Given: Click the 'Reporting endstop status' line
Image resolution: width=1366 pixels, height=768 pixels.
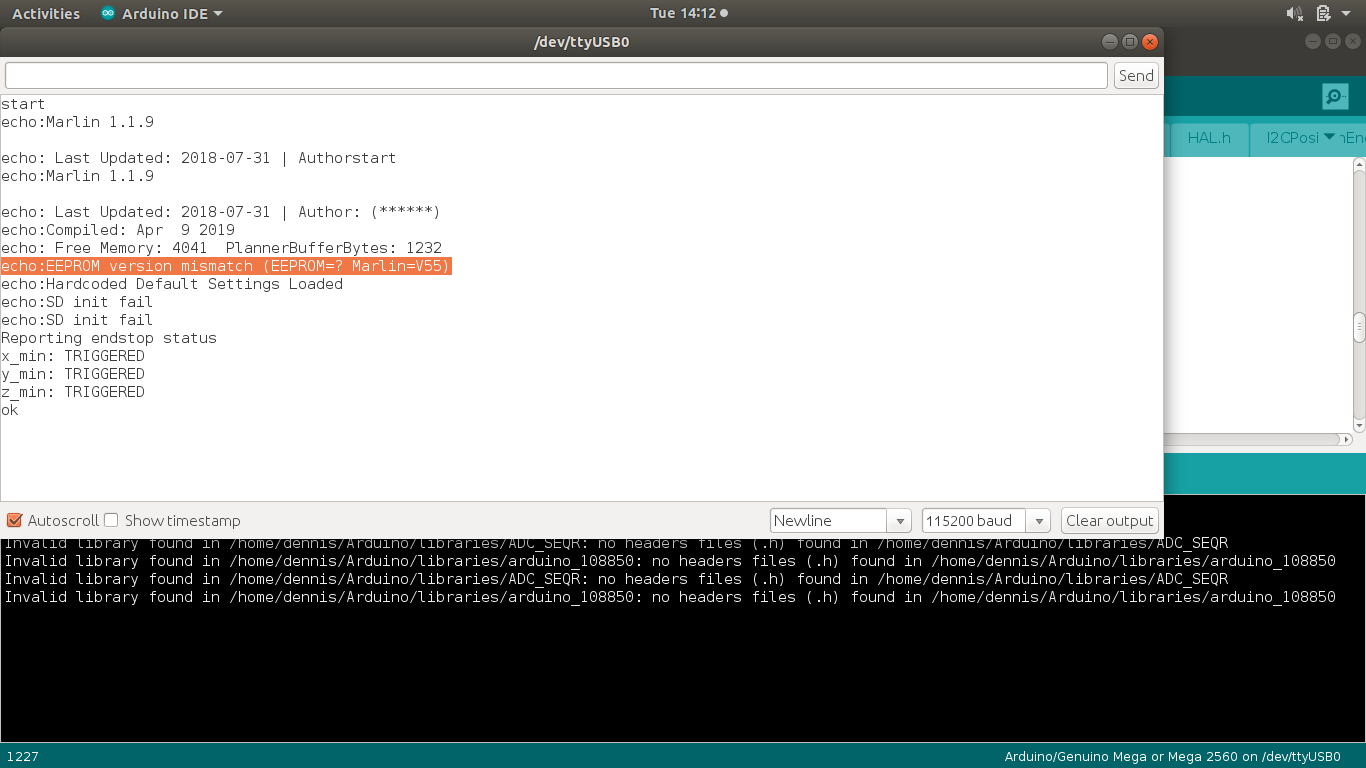Looking at the screenshot, I should click(x=109, y=338).
